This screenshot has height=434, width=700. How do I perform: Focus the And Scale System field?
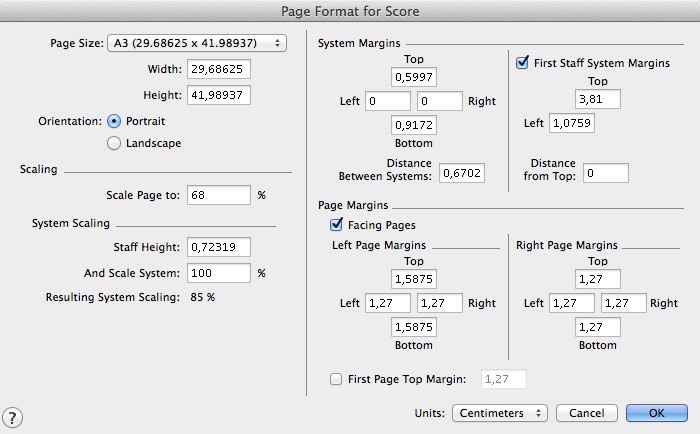[216, 272]
